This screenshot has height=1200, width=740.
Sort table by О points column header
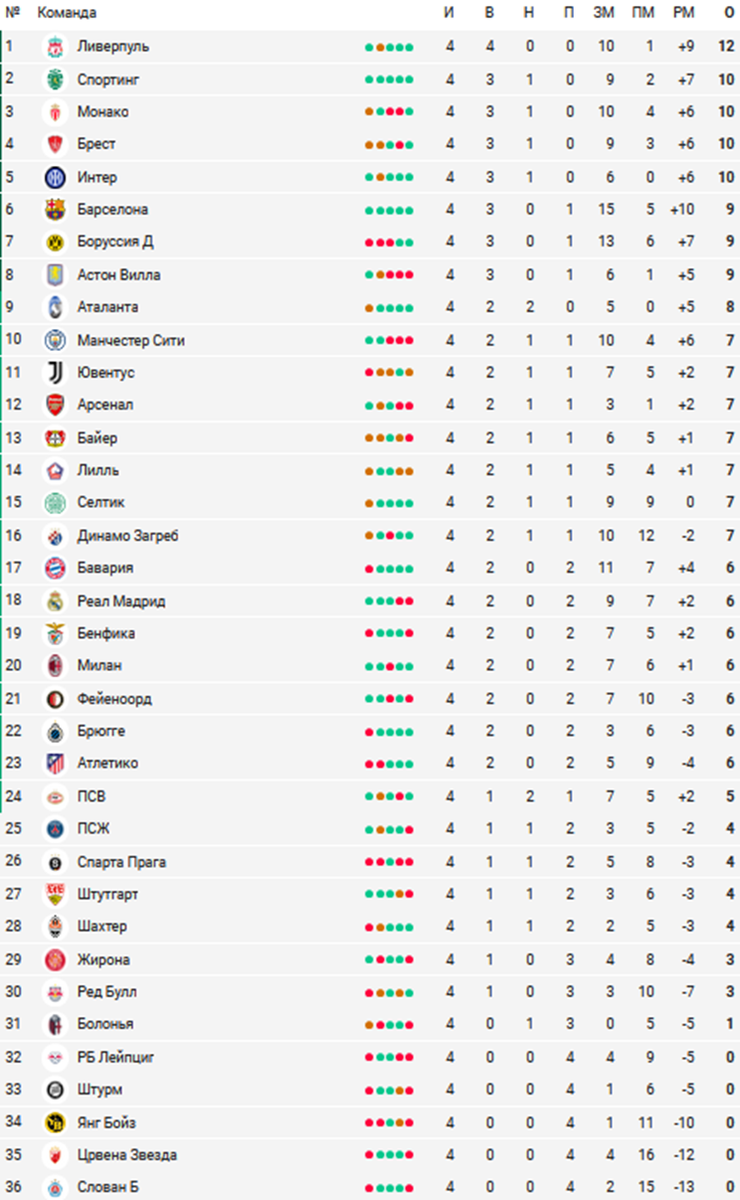pos(730,13)
